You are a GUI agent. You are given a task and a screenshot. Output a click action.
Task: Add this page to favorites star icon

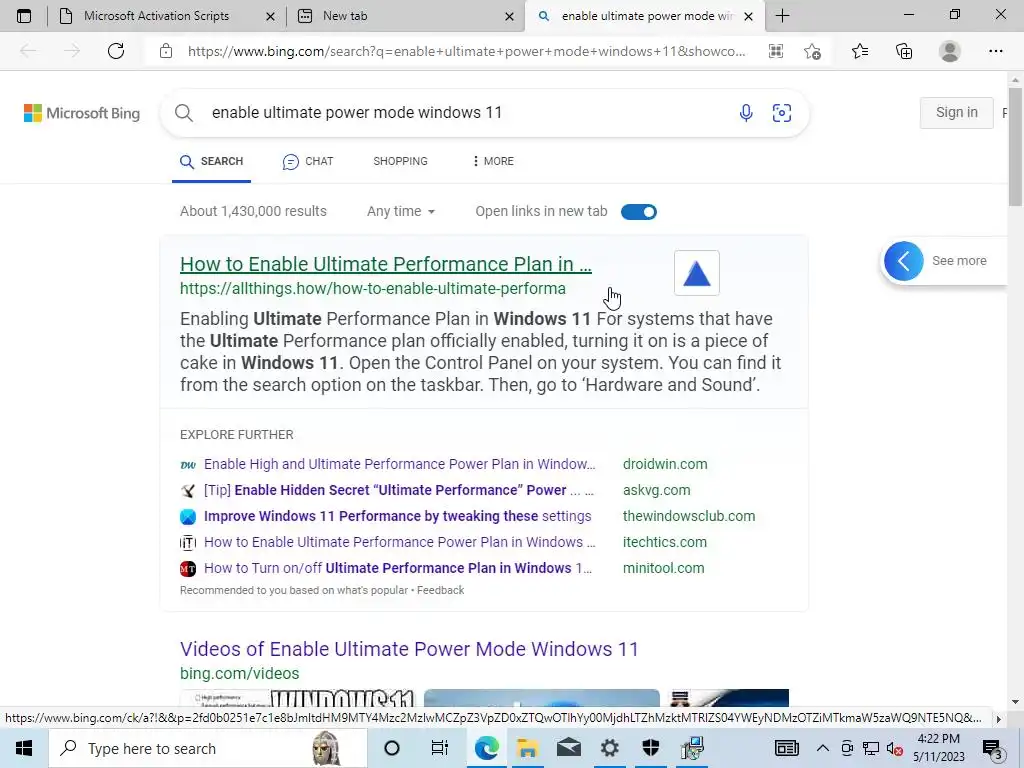pyautogui.click(x=812, y=51)
